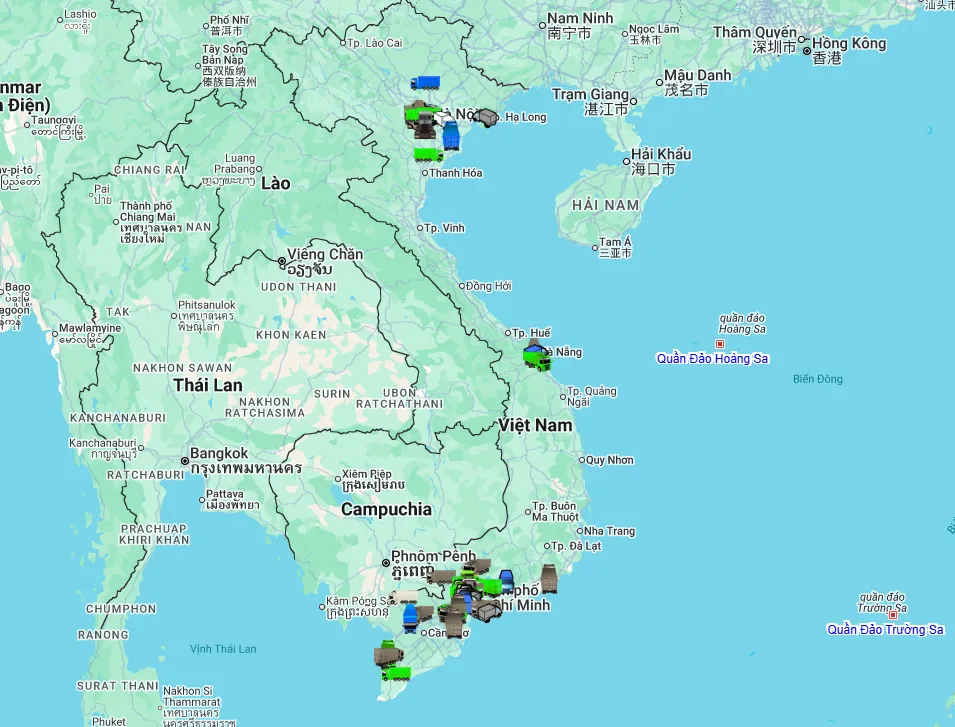Select the green truck marker above Thanh Hóa
955x727 pixels.
pos(428,154)
